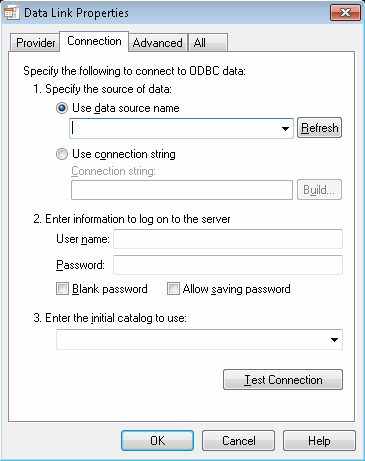Open the Advanced tab
365x461 pixels.
[x=158, y=43]
